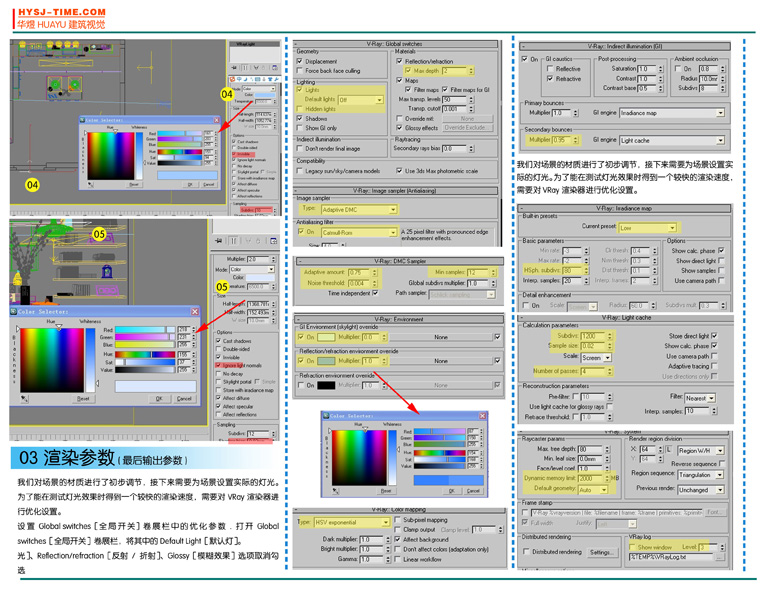Click the Light cache Subdivs input field
The height and width of the screenshot is (595, 769).
click(594, 336)
